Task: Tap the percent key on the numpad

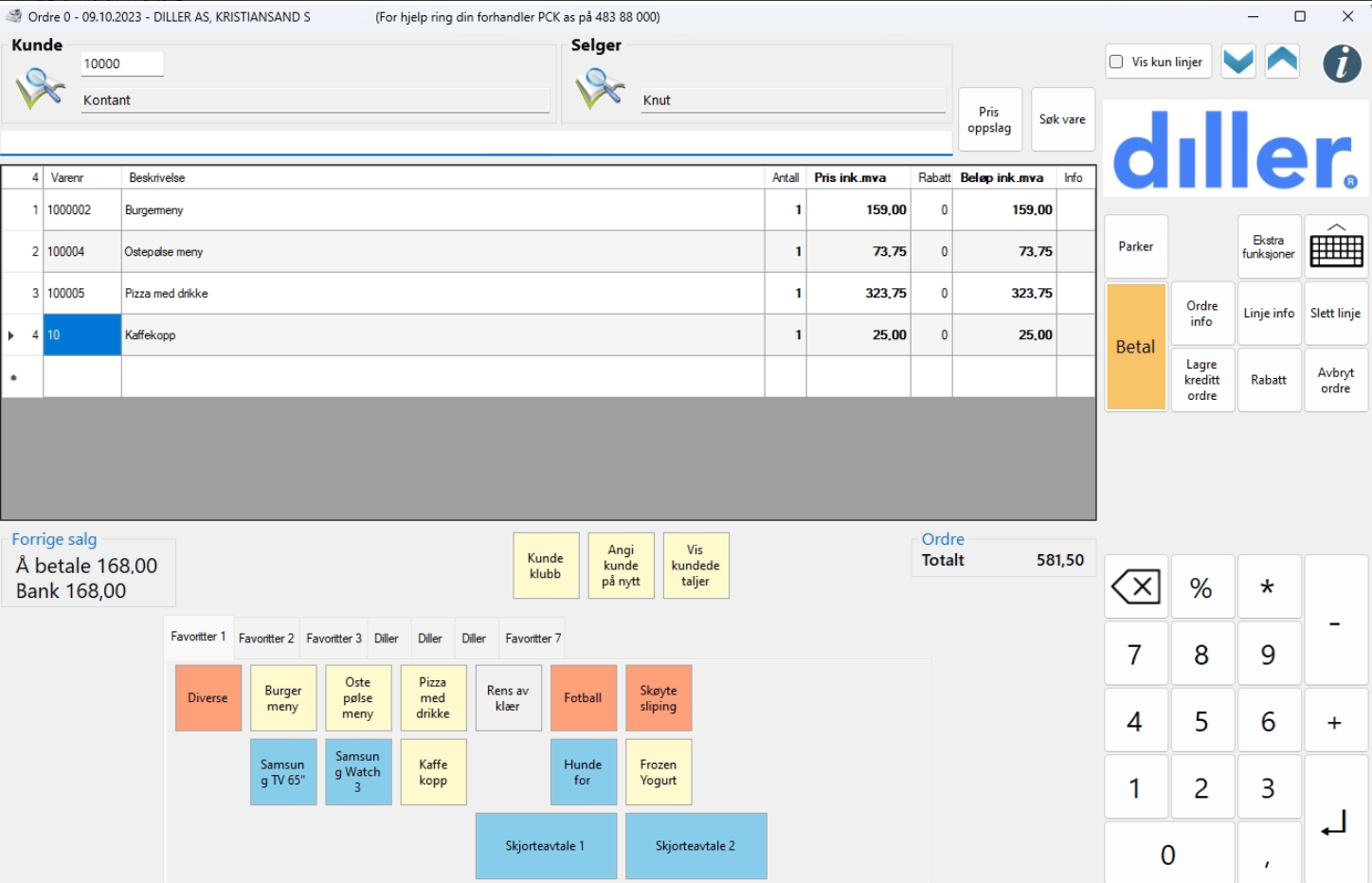Action: [1201, 588]
